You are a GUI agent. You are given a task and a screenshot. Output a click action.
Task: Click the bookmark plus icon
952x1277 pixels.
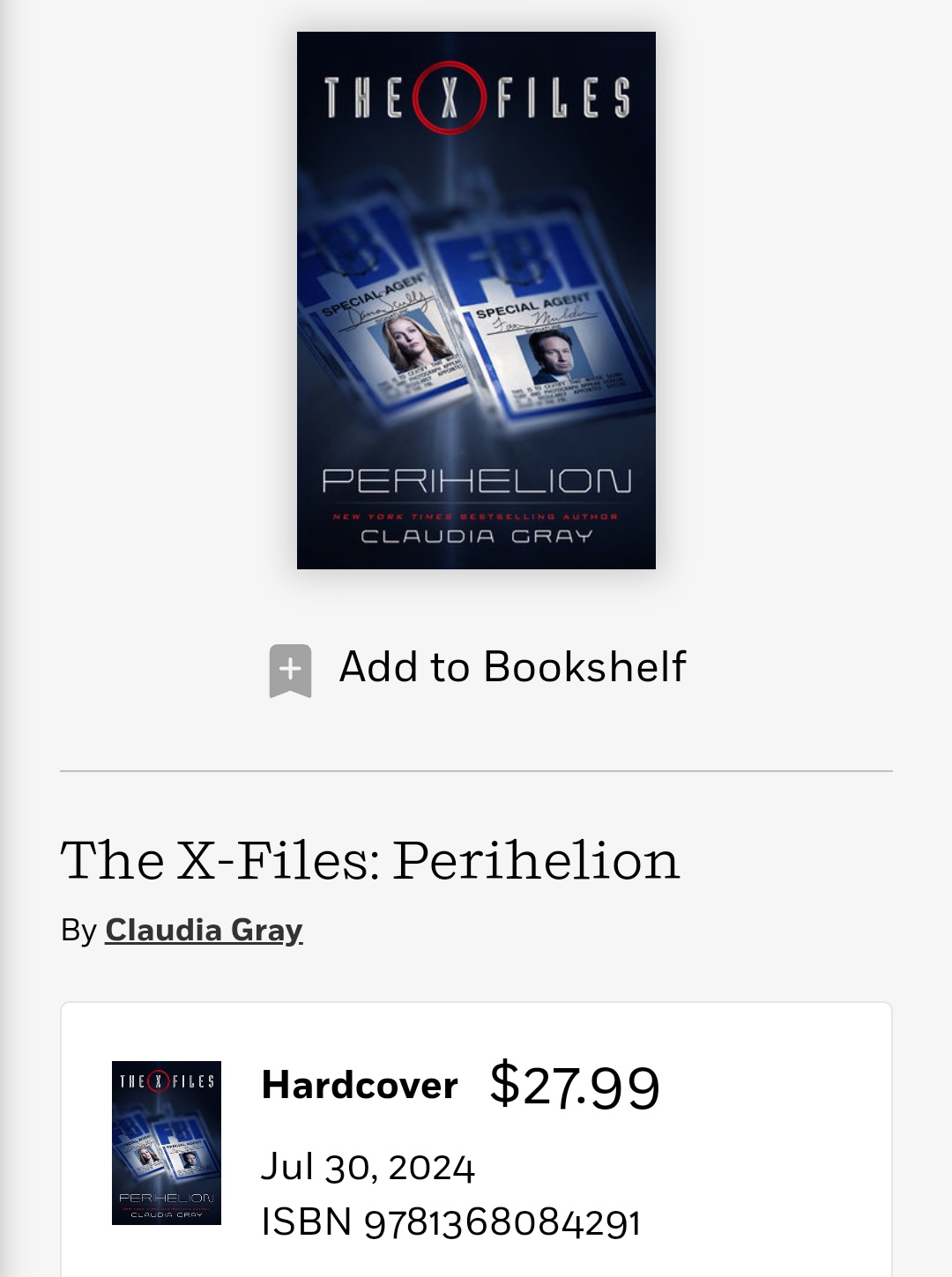pos(290,670)
